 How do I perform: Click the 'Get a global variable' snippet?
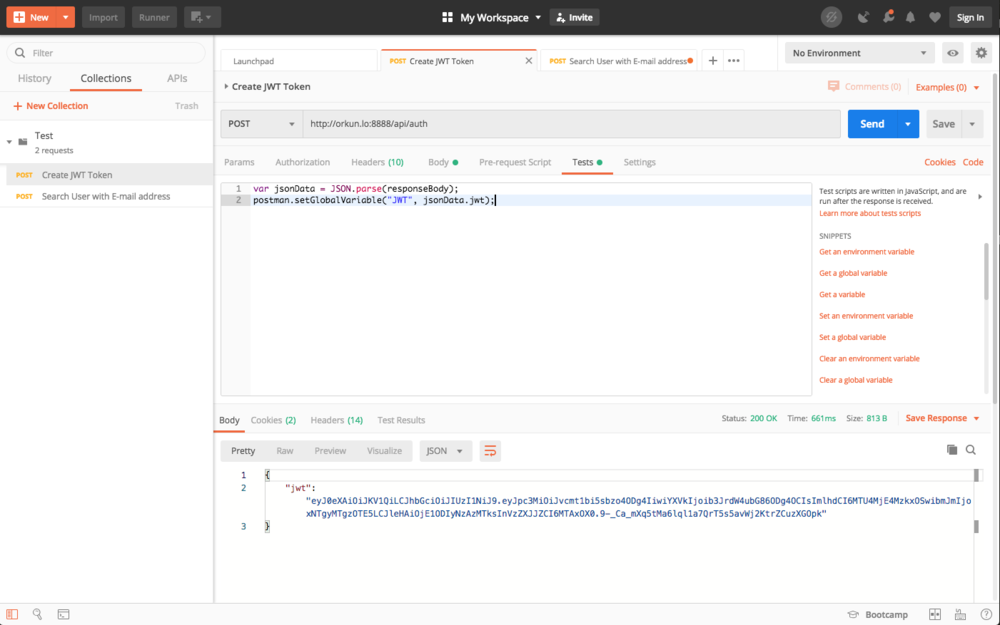pos(853,273)
